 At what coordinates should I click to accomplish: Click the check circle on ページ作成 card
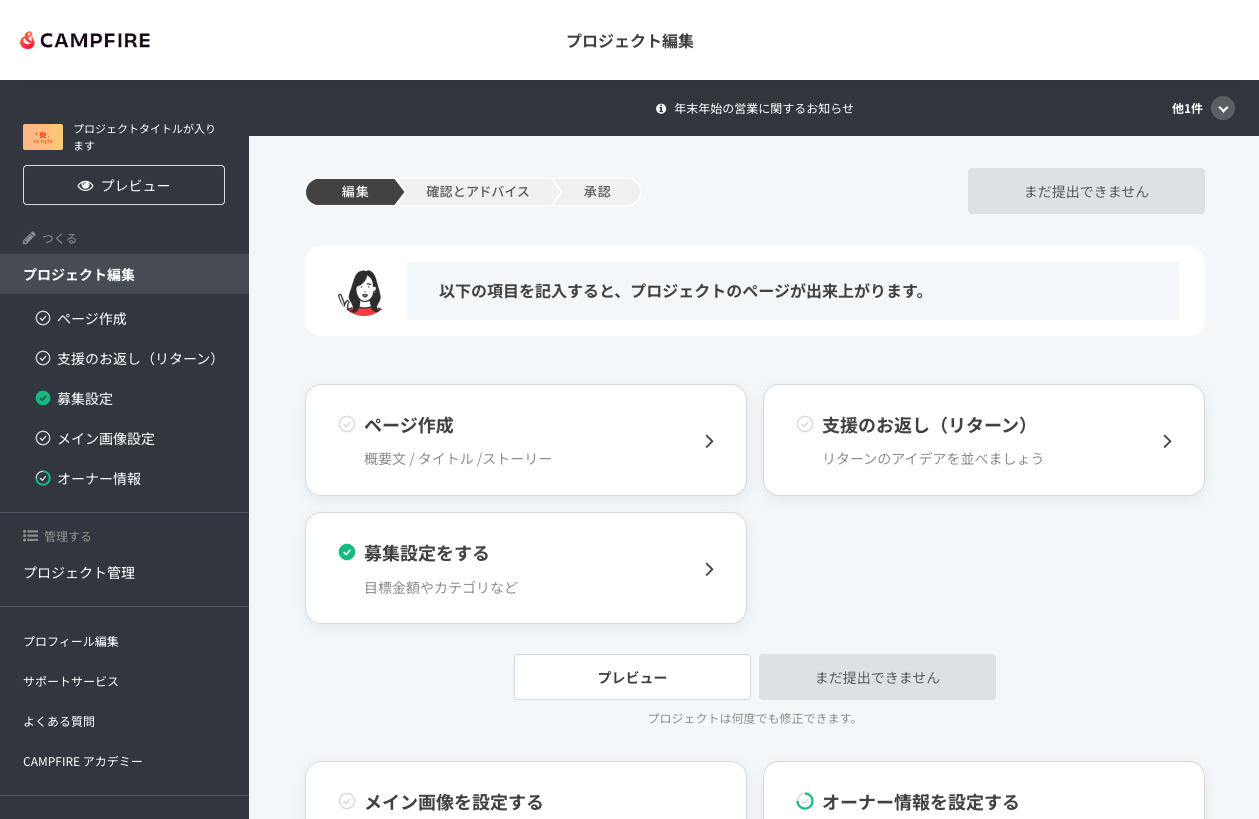point(347,424)
